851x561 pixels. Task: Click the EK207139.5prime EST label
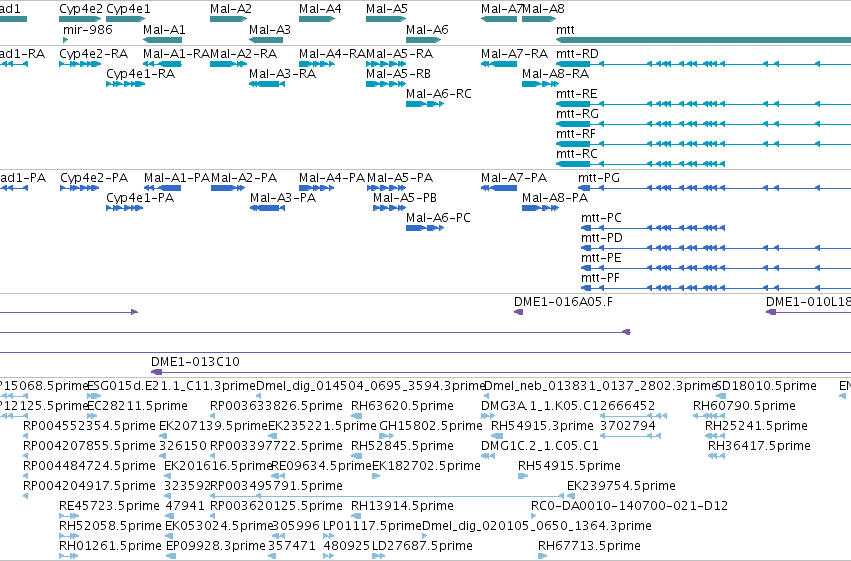click(214, 426)
